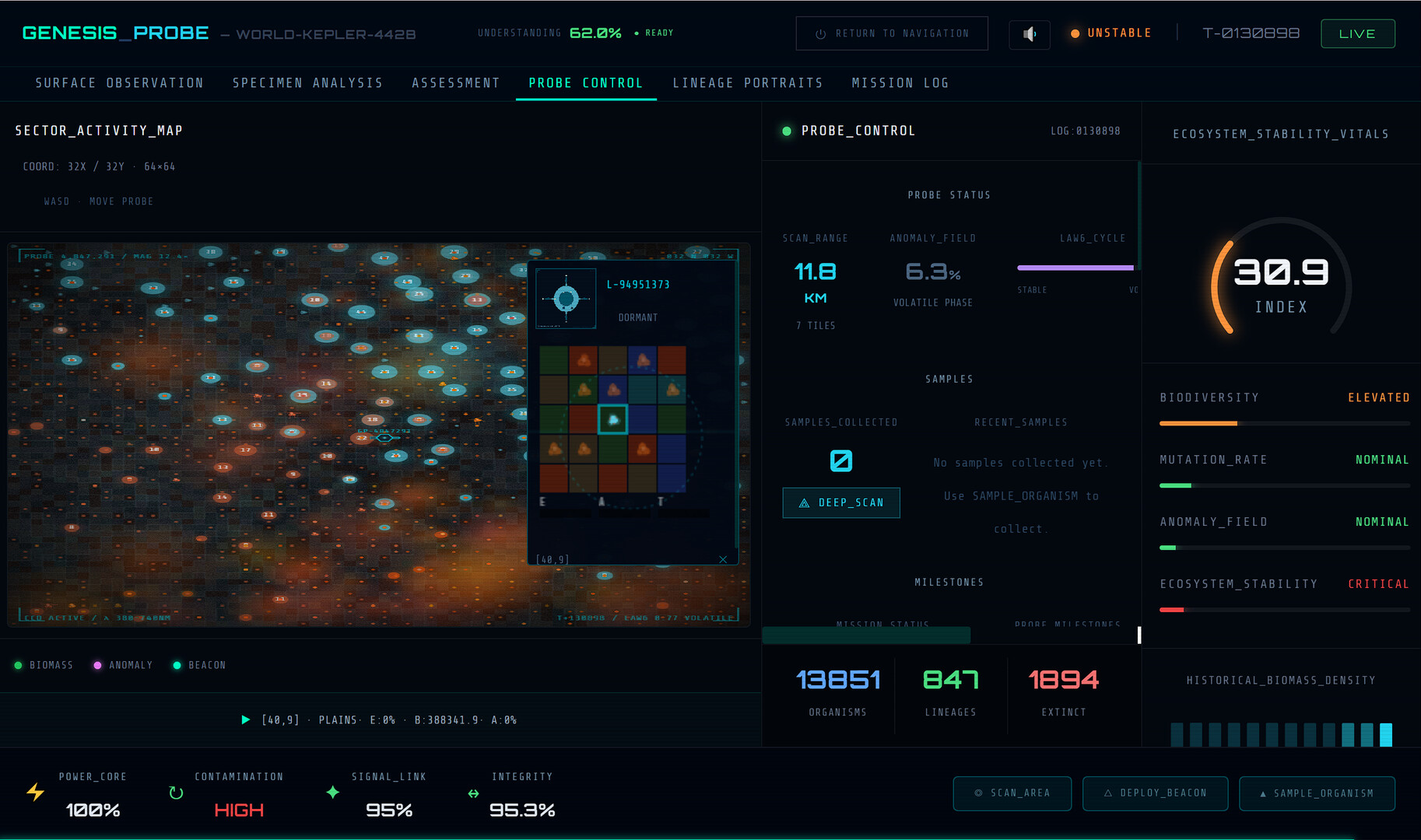
Task: Switch to the Mission Log tab
Action: (x=900, y=83)
